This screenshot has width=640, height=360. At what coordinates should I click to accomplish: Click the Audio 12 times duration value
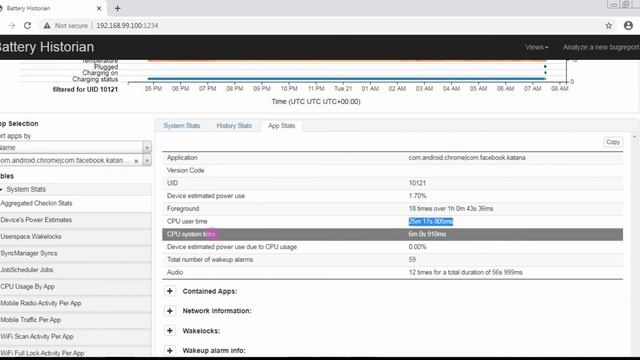[x=466, y=272]
